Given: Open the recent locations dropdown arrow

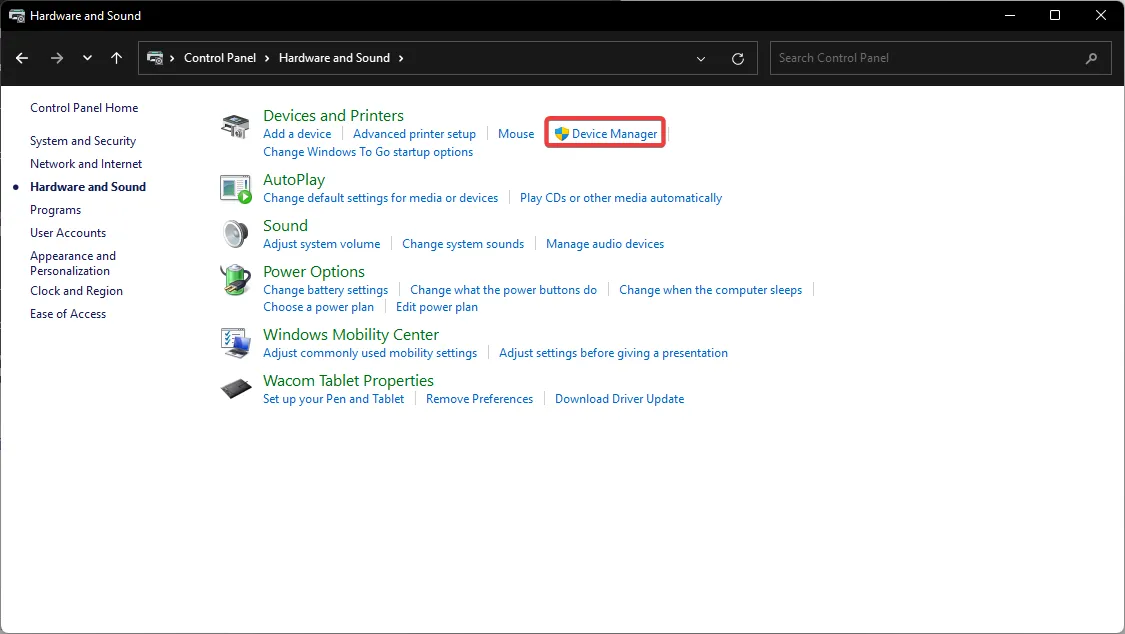Looking at the screenshot, I should (x=87, y=58).
